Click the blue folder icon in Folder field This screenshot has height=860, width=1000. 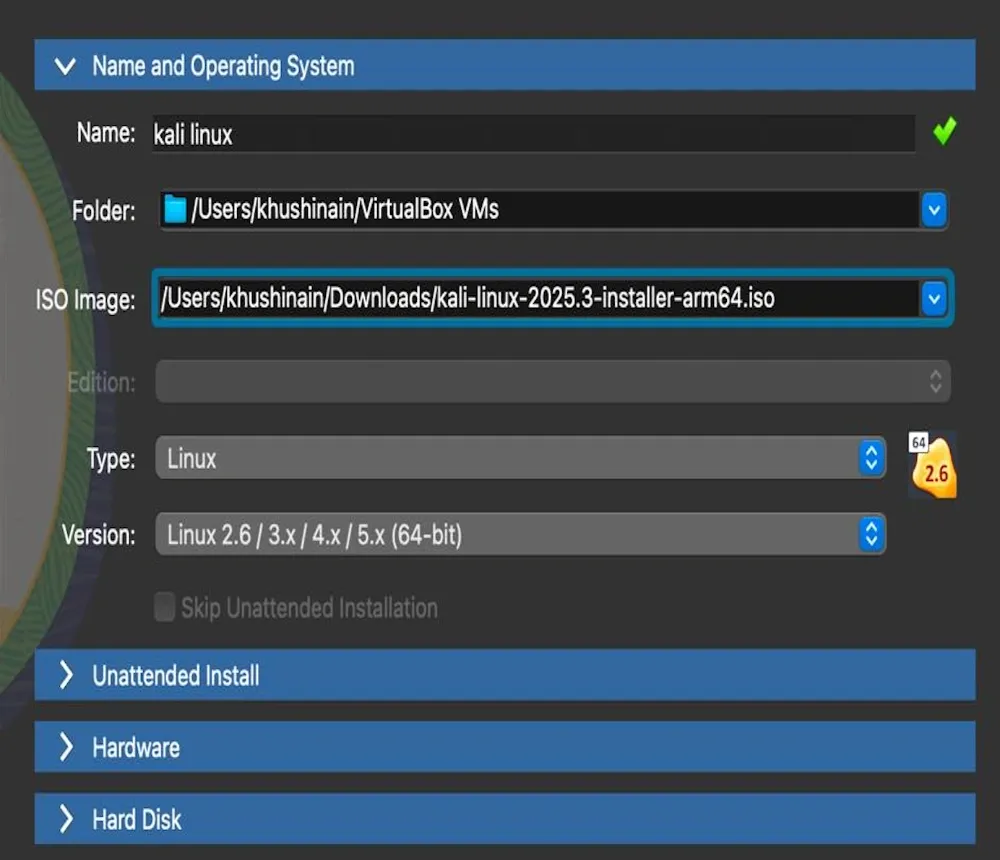coord(175,209)
